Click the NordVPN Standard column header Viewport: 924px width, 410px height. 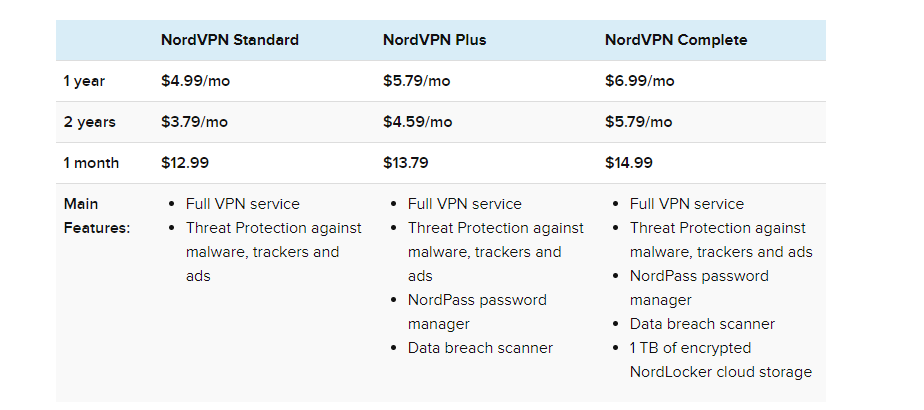point(229,40)
